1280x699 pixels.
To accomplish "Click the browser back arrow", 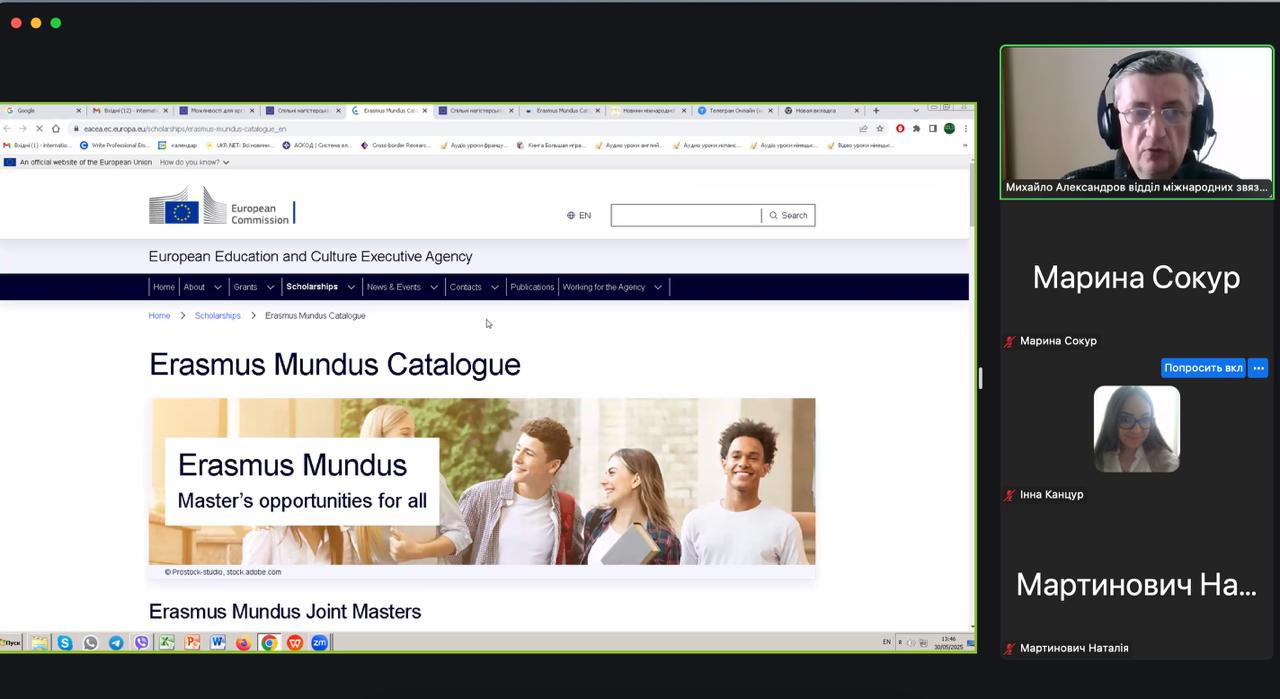I will pyautogui.click(x=7, y=128).
